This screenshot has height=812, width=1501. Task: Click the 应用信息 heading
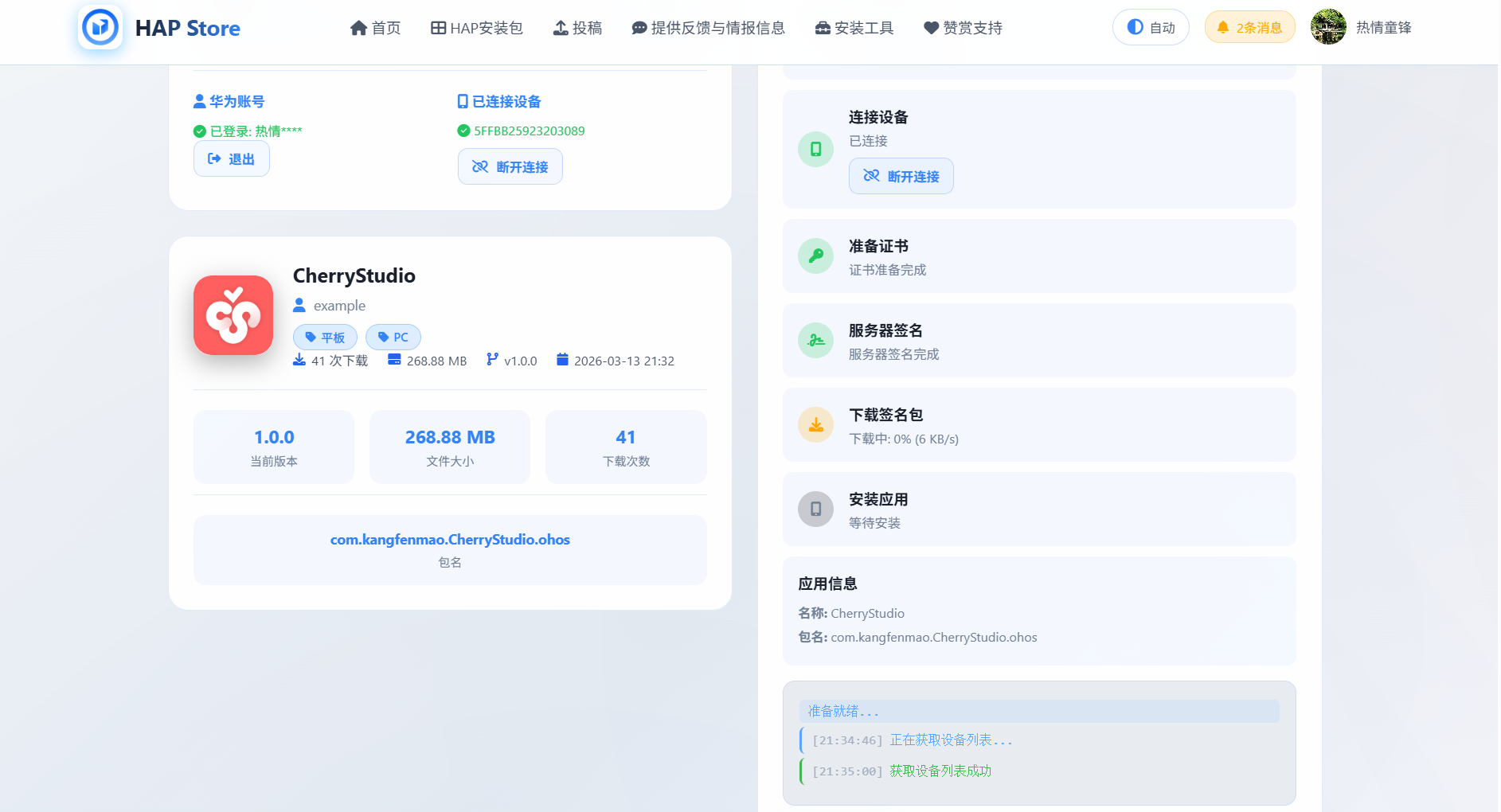827,584
